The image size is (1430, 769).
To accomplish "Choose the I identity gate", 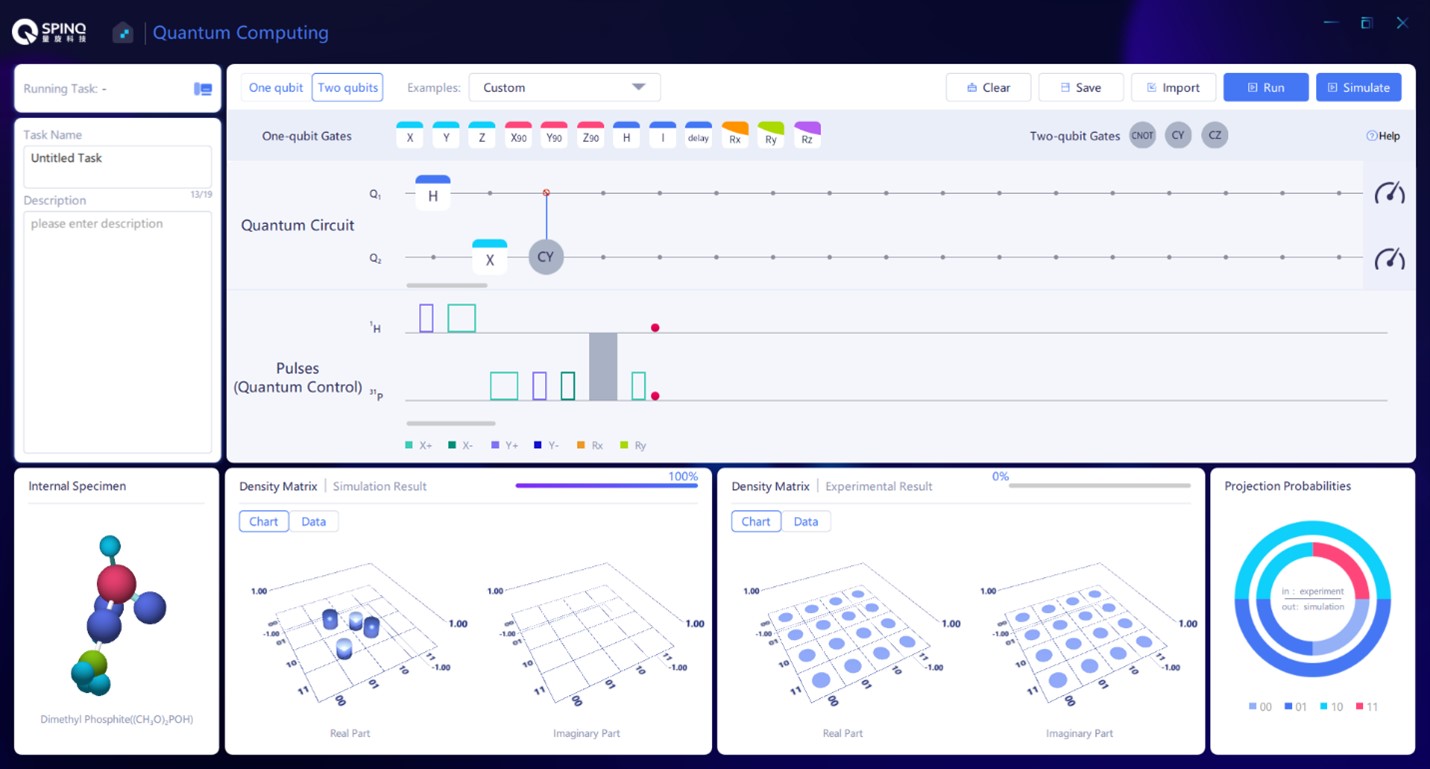I will [662, 135].
